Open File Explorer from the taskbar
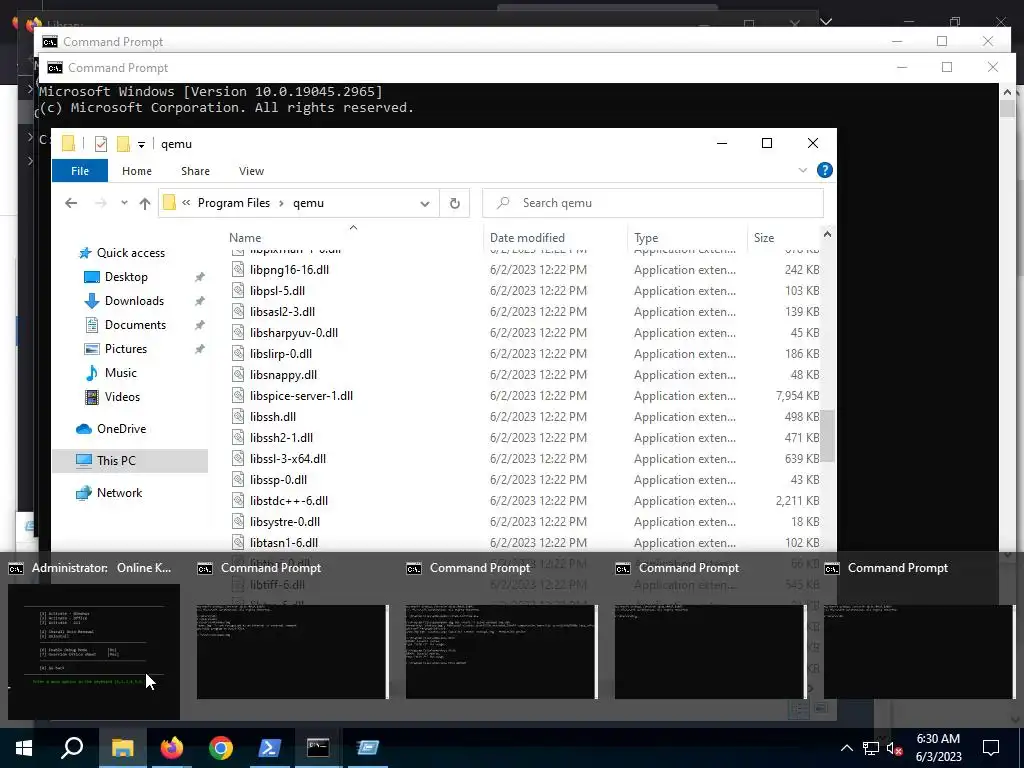 point(122,748)
